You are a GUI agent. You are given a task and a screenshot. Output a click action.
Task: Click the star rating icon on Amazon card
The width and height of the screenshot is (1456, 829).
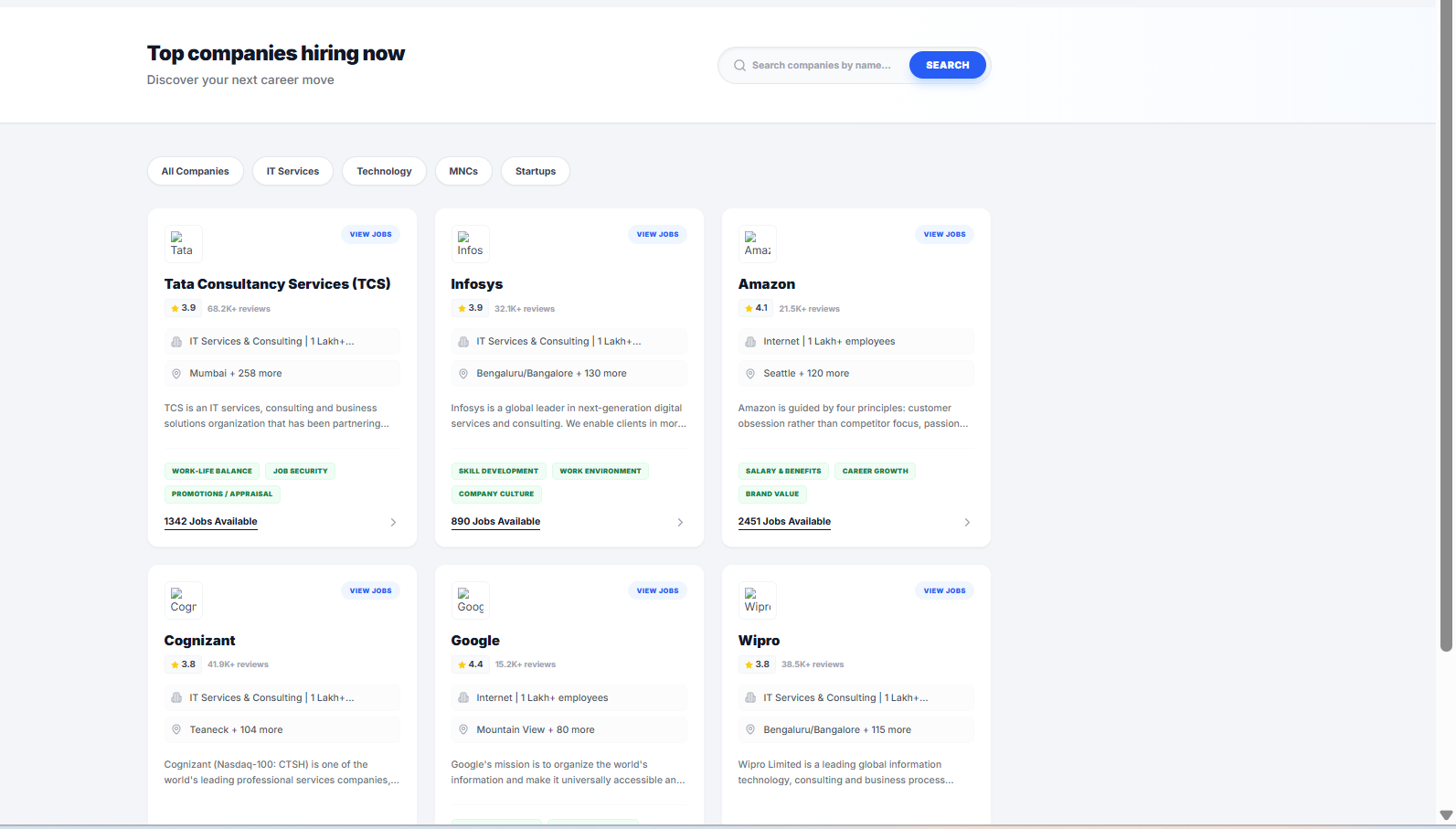[749, 309]
